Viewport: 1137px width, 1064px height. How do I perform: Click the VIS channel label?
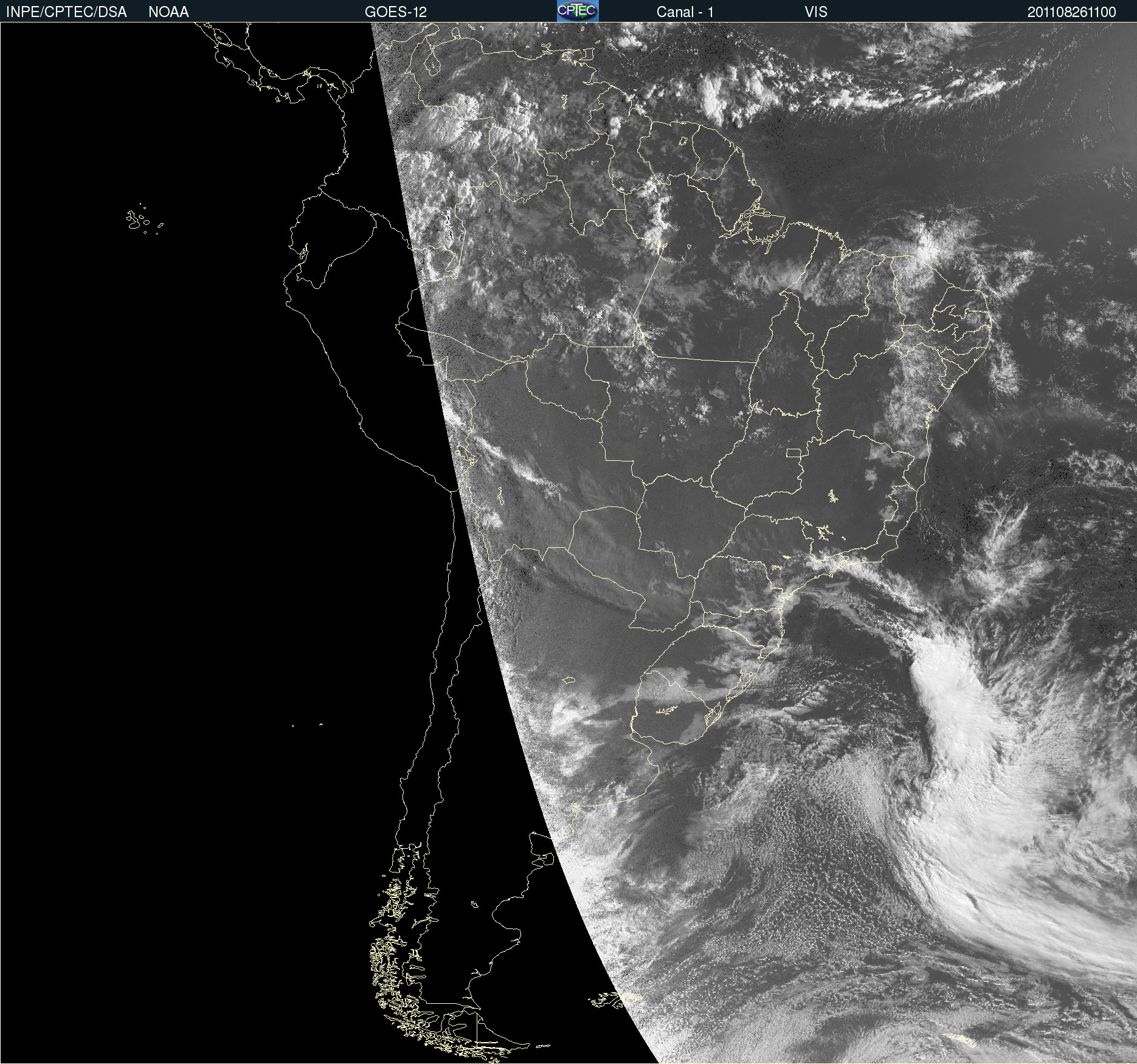(816, 12)
